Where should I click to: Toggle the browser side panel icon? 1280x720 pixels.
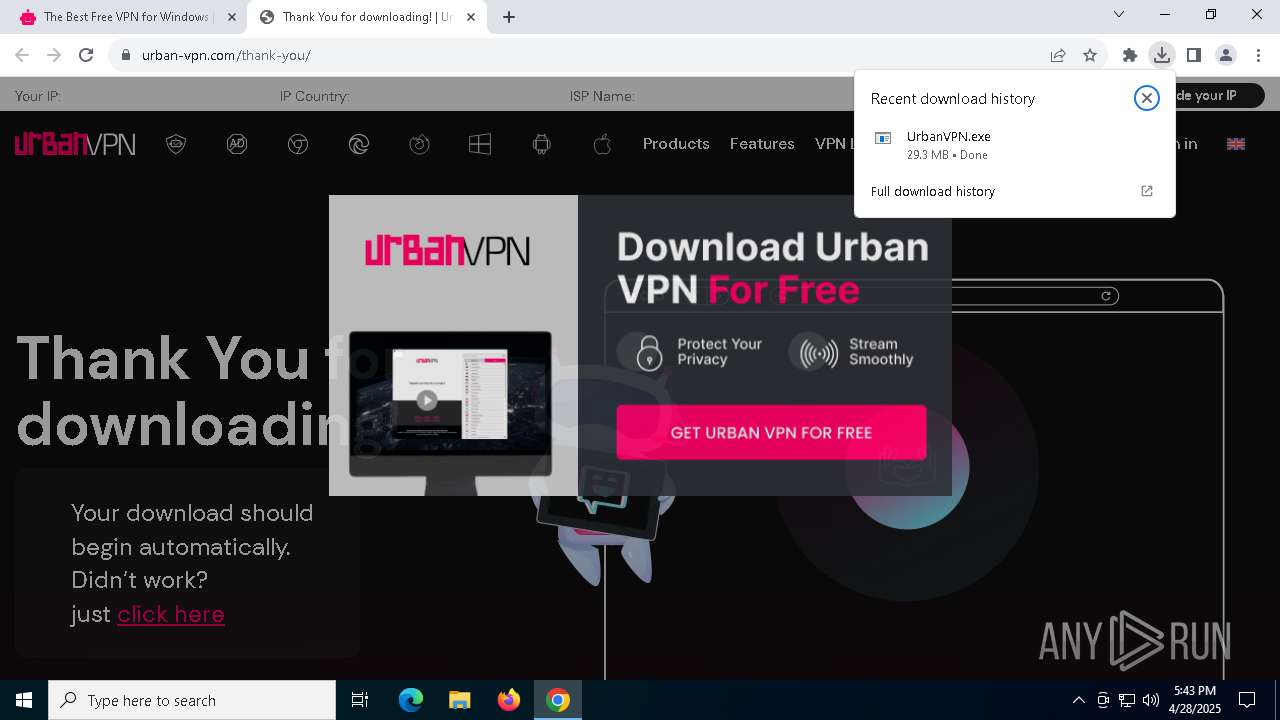point(1193,55)
